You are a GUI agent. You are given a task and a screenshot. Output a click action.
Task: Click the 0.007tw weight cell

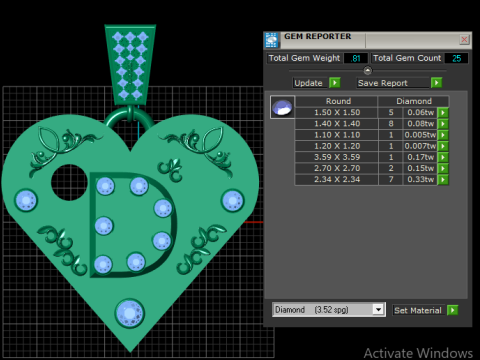point(420,146)
